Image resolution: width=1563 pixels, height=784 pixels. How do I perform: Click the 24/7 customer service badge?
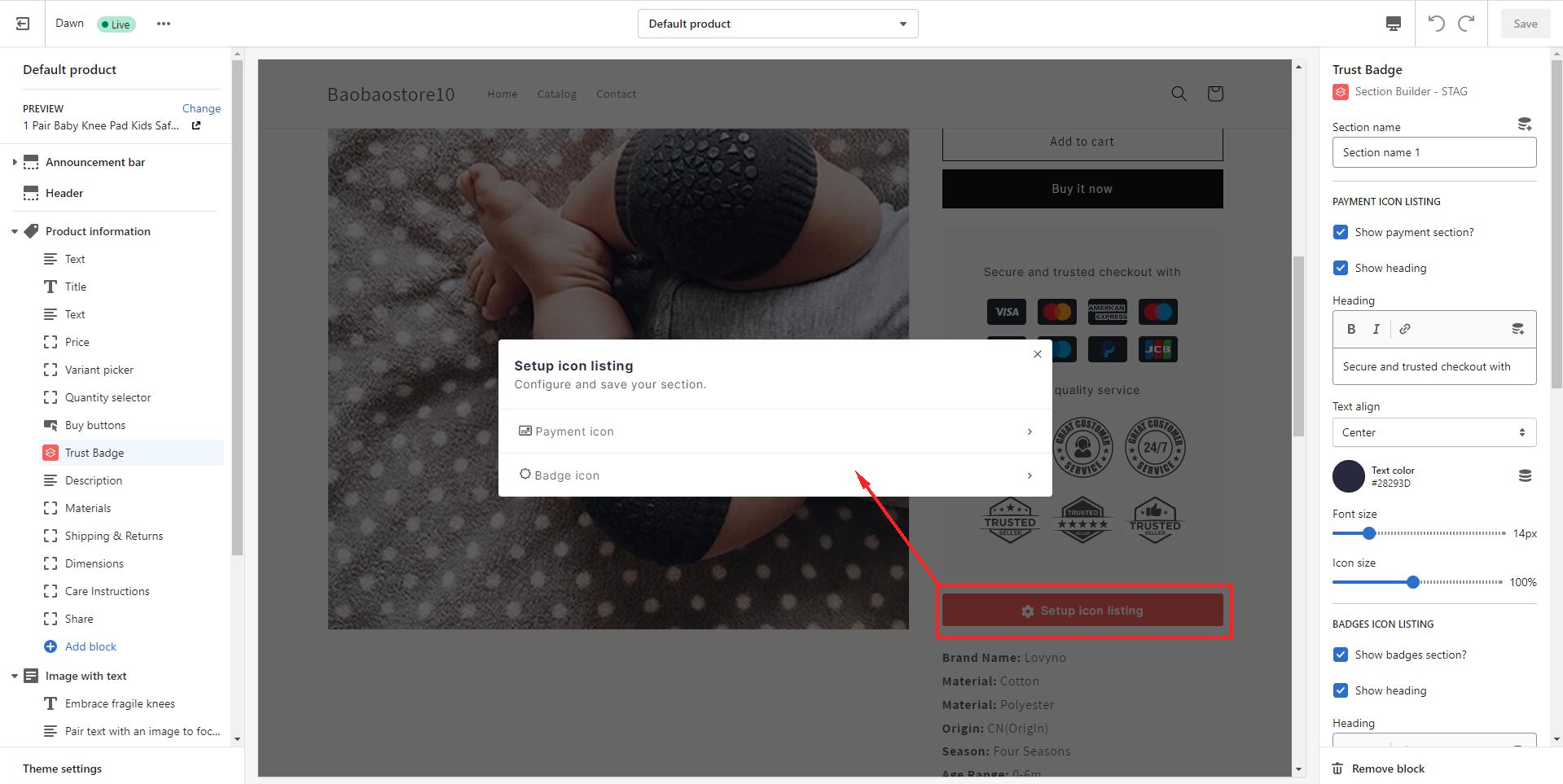(1155, 447)
